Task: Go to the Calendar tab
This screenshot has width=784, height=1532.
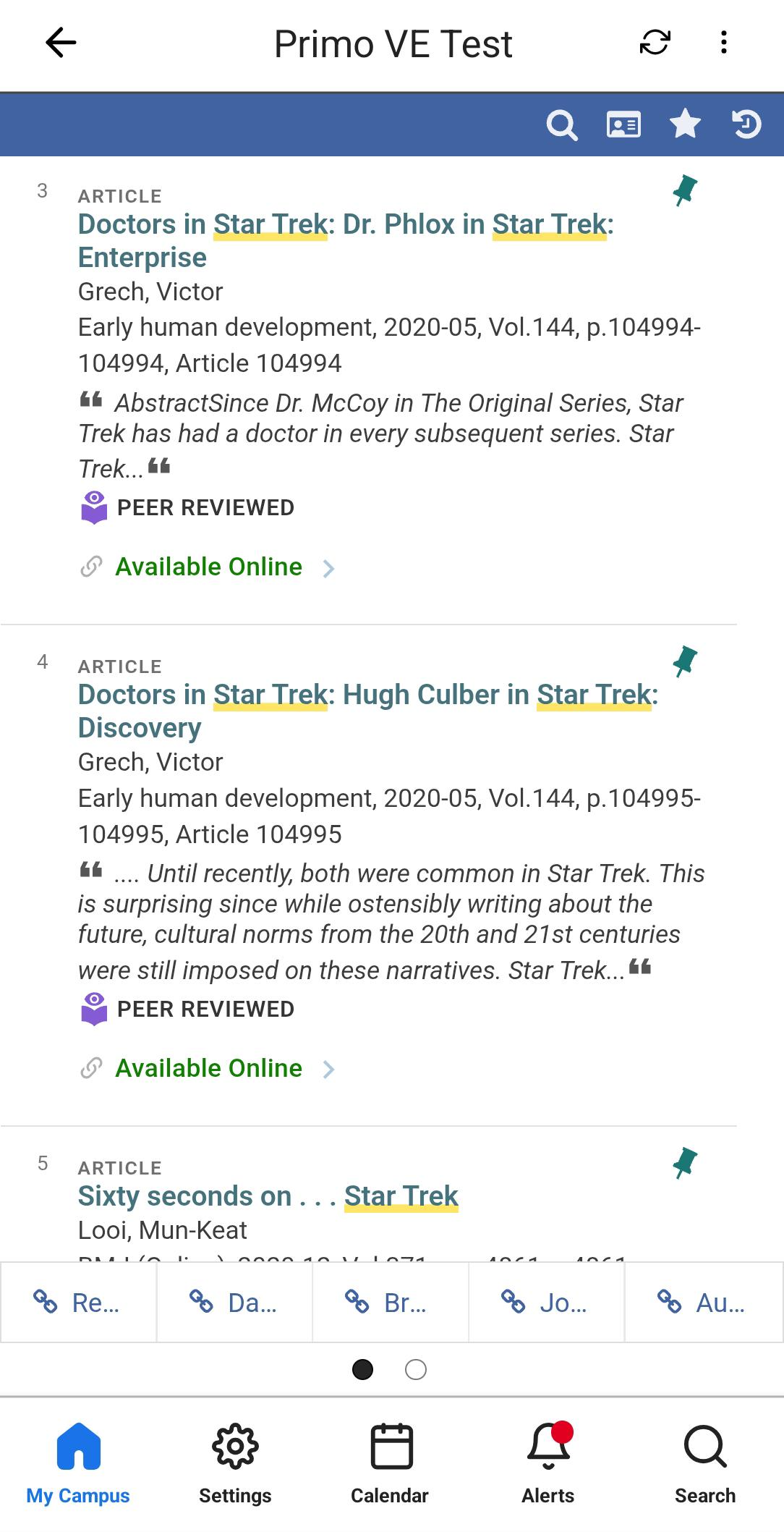Action: point(391,1460)
